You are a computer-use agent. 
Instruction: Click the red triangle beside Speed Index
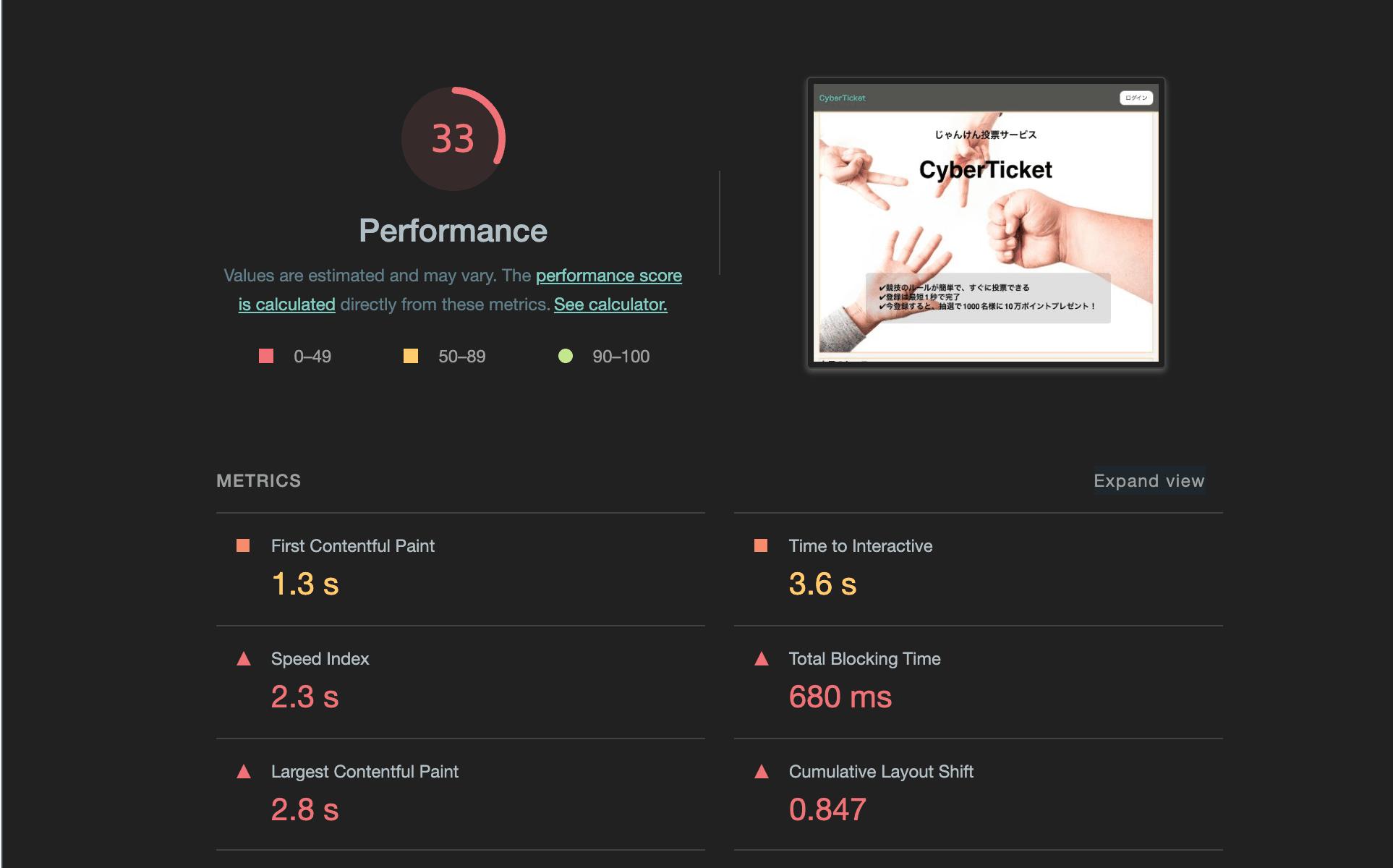tap(244, 659)
